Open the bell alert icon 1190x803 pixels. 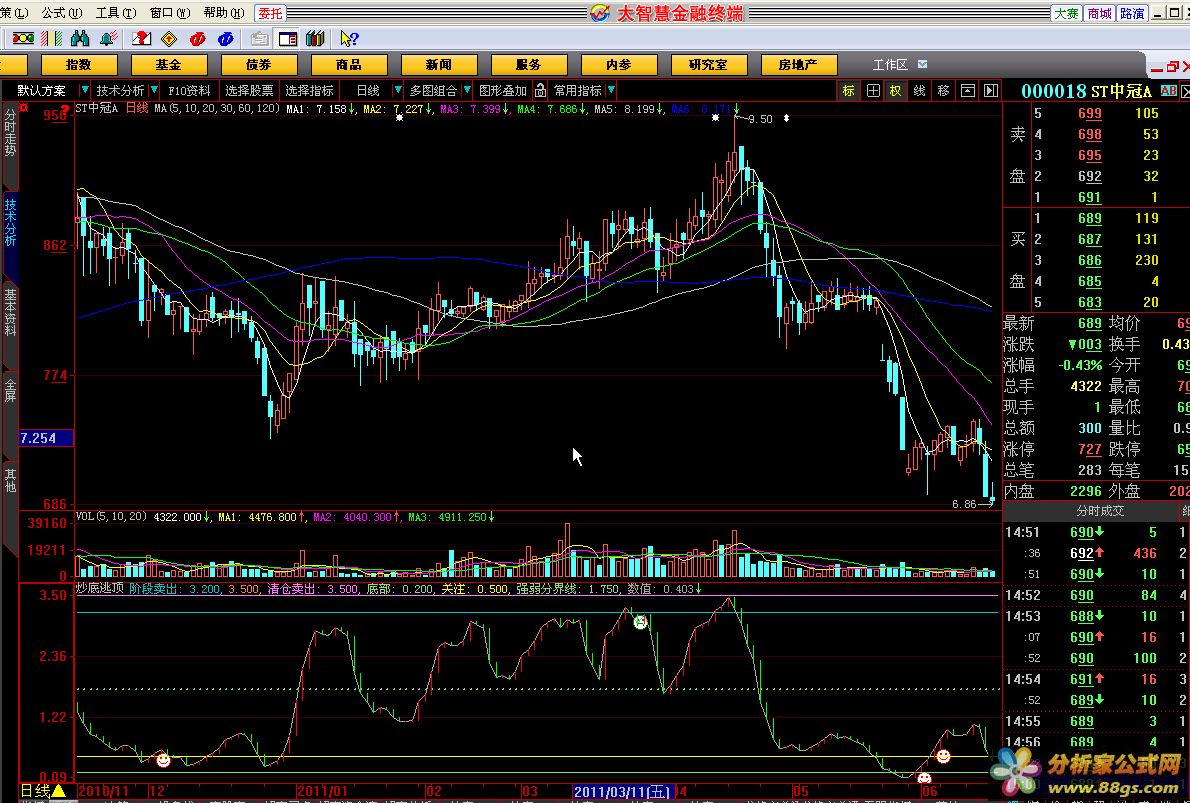(x=108, y=39)
